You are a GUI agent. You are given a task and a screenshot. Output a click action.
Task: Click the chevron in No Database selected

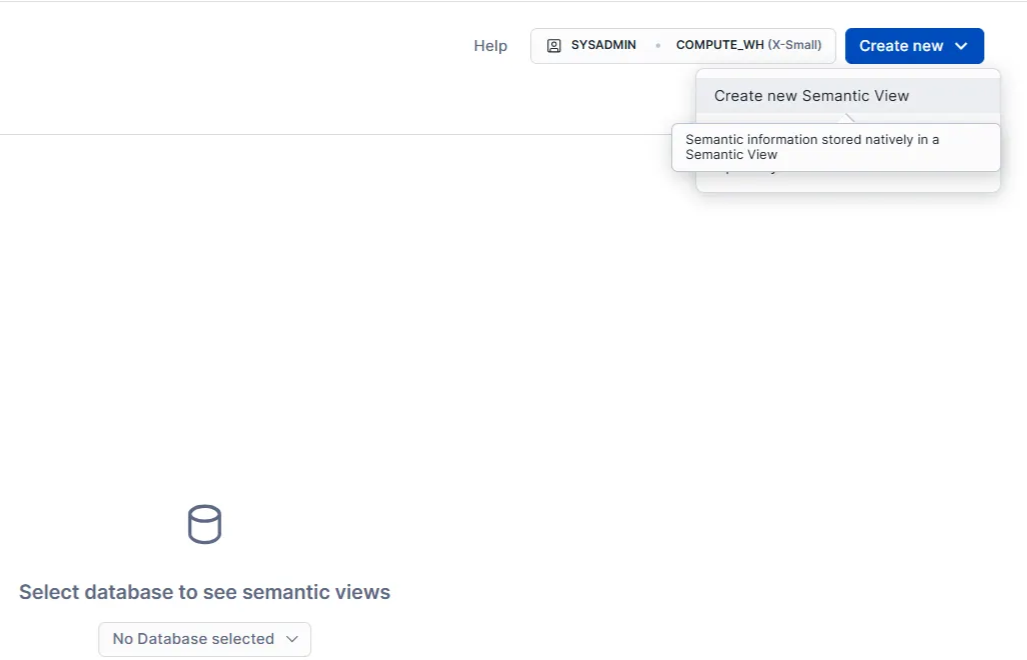[x=292, y=639]
